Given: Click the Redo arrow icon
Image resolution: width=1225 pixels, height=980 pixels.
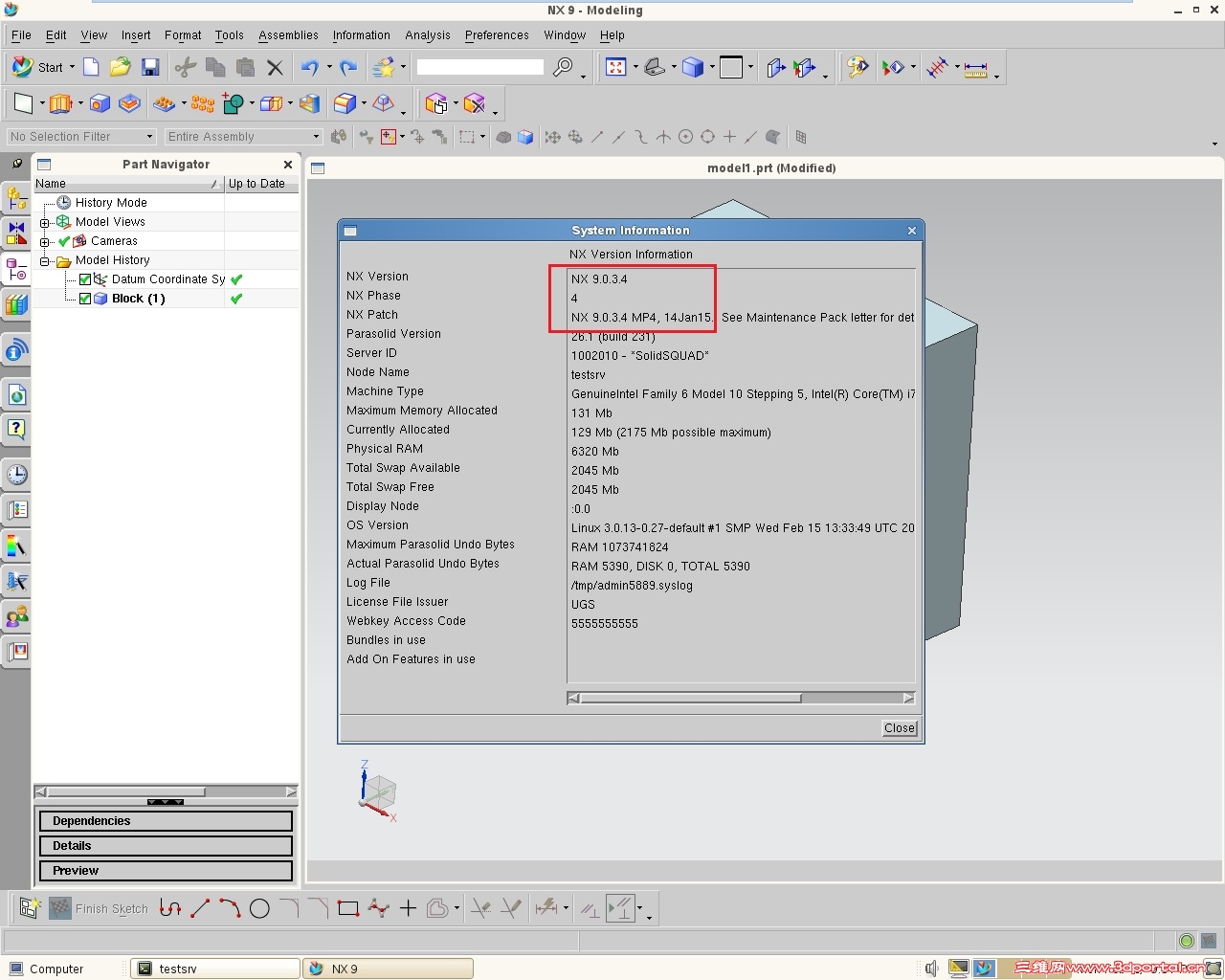Looking at the screenshot, I should (x=348, y=67).
